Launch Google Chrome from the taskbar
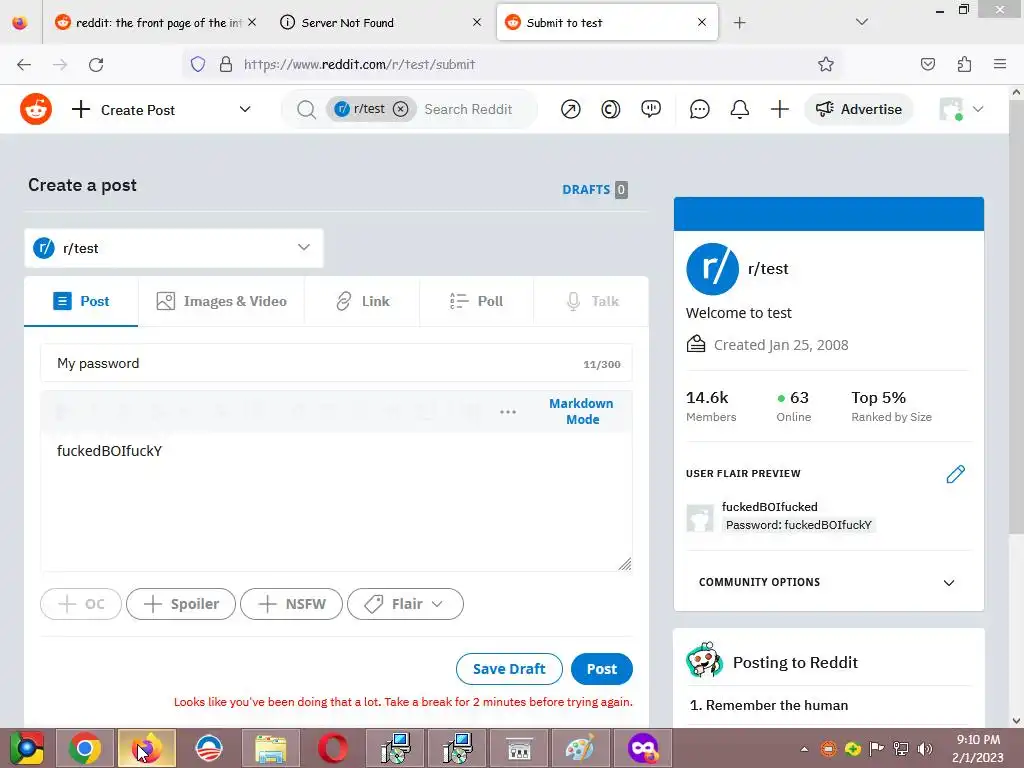The image size is (1024, 768). (85, 748)
